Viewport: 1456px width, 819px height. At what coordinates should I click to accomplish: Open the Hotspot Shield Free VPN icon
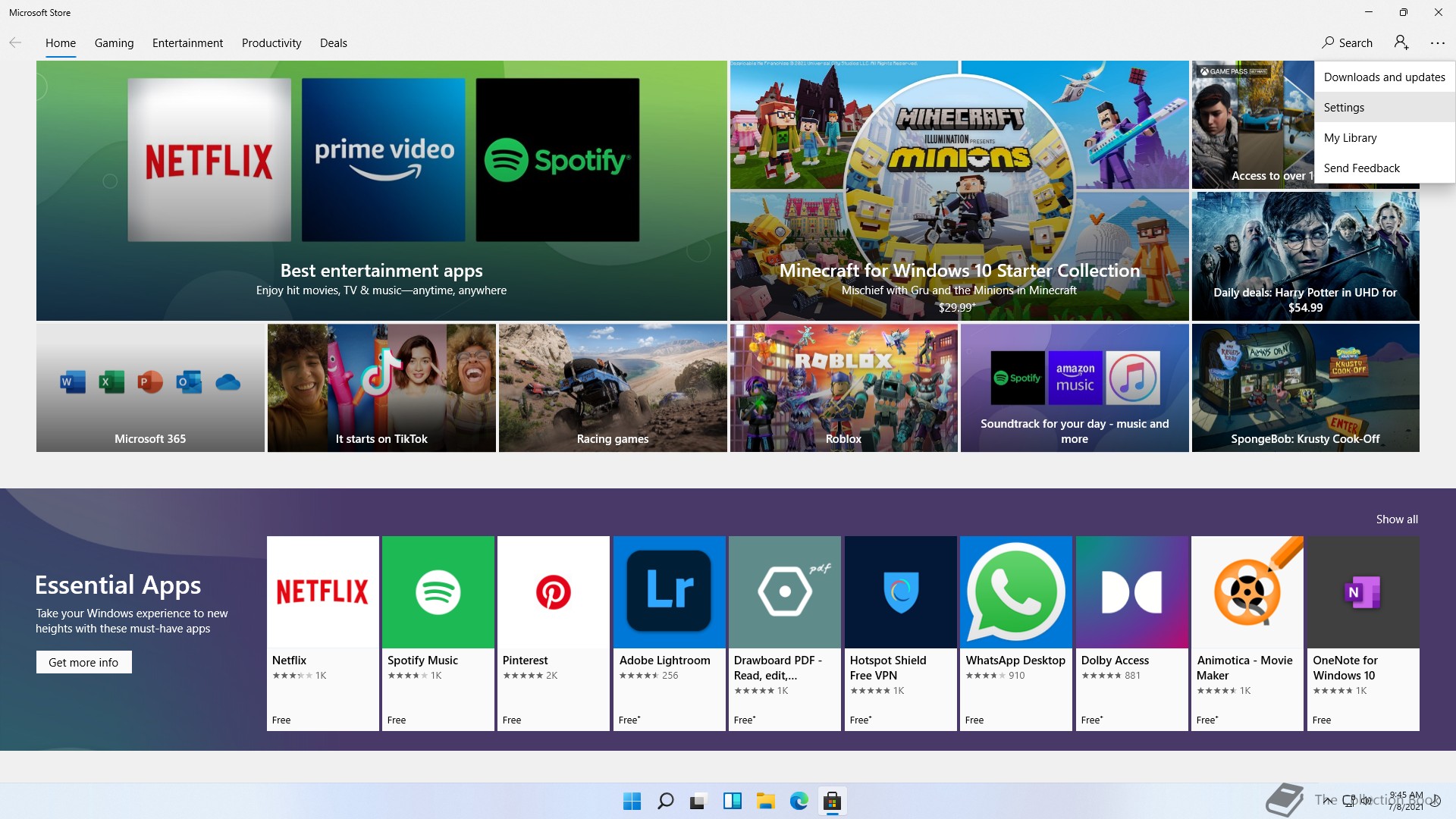point(901,592)
